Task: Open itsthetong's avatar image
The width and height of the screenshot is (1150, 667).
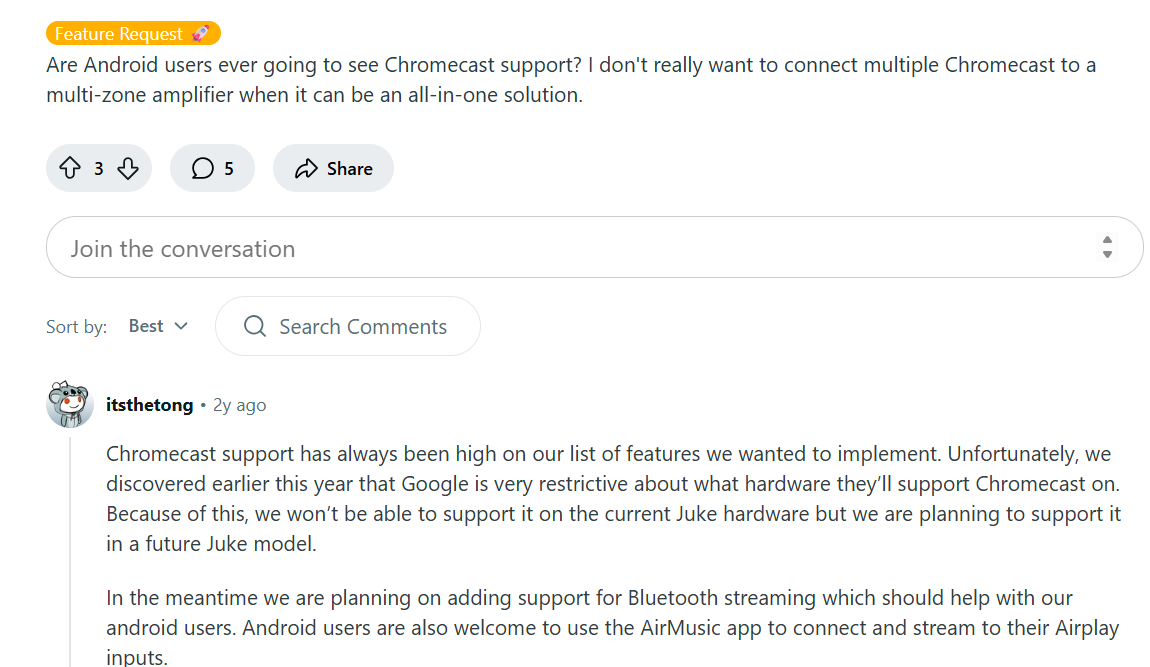Action: click(70, 403)
